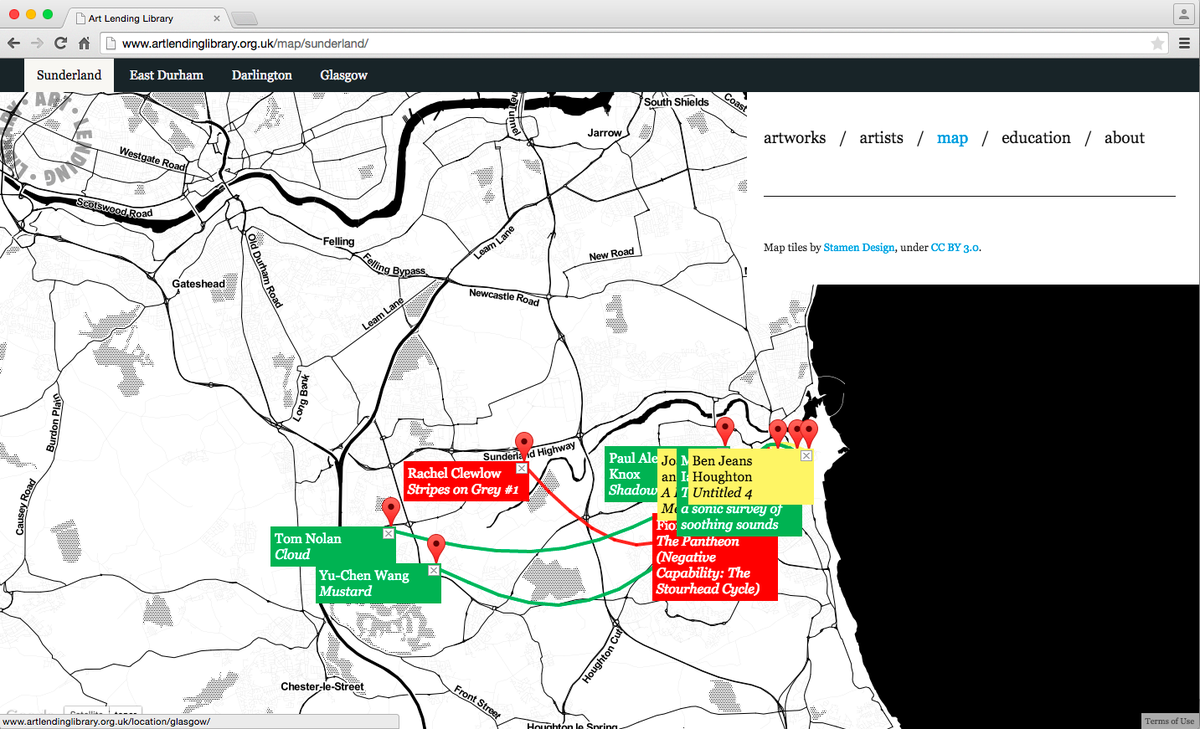Click the map pin above Yu-Chen Wang popup
Image resolution: width=1200 pixels, height=729 pixels.
(x=436, y=547)
